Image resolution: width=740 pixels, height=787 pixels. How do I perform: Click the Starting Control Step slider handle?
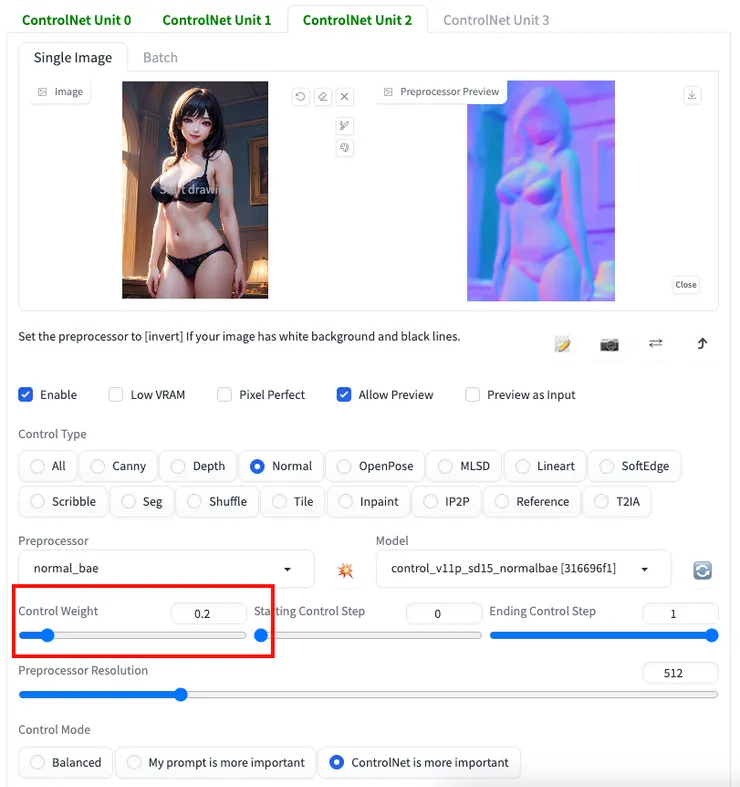(x=261, y=635)
